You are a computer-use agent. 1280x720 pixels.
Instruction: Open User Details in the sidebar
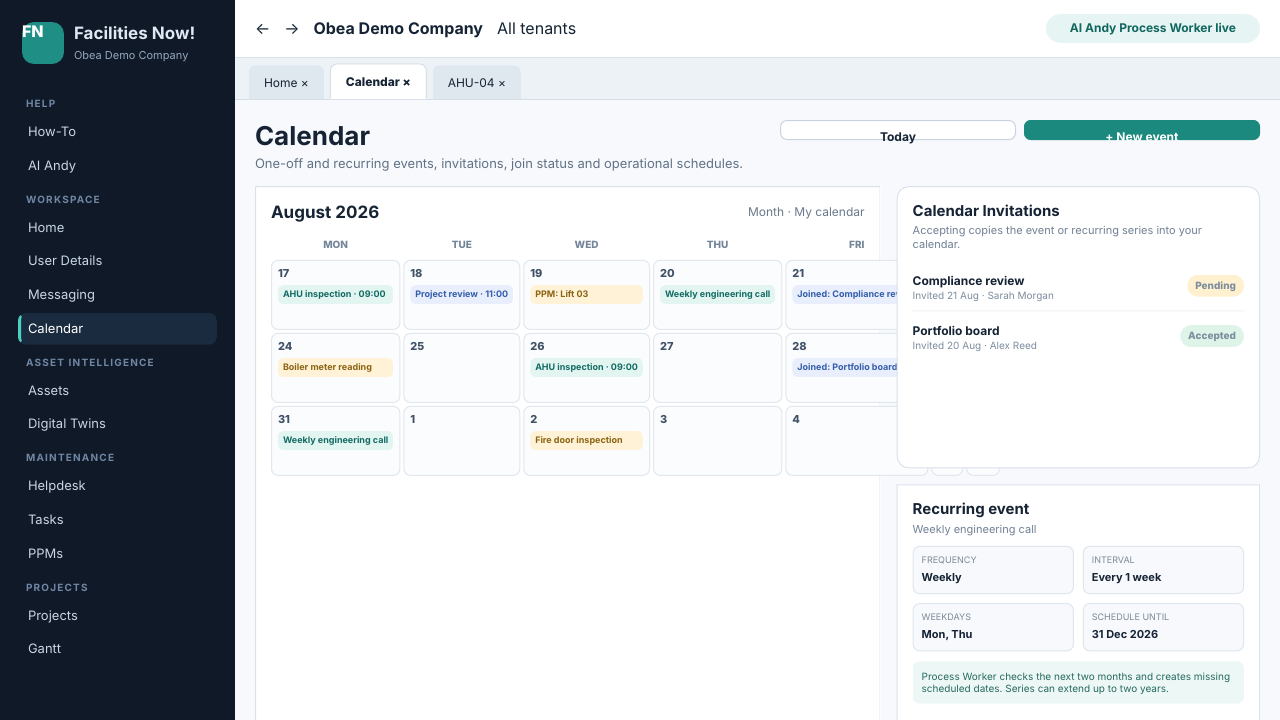coord(117,261)
